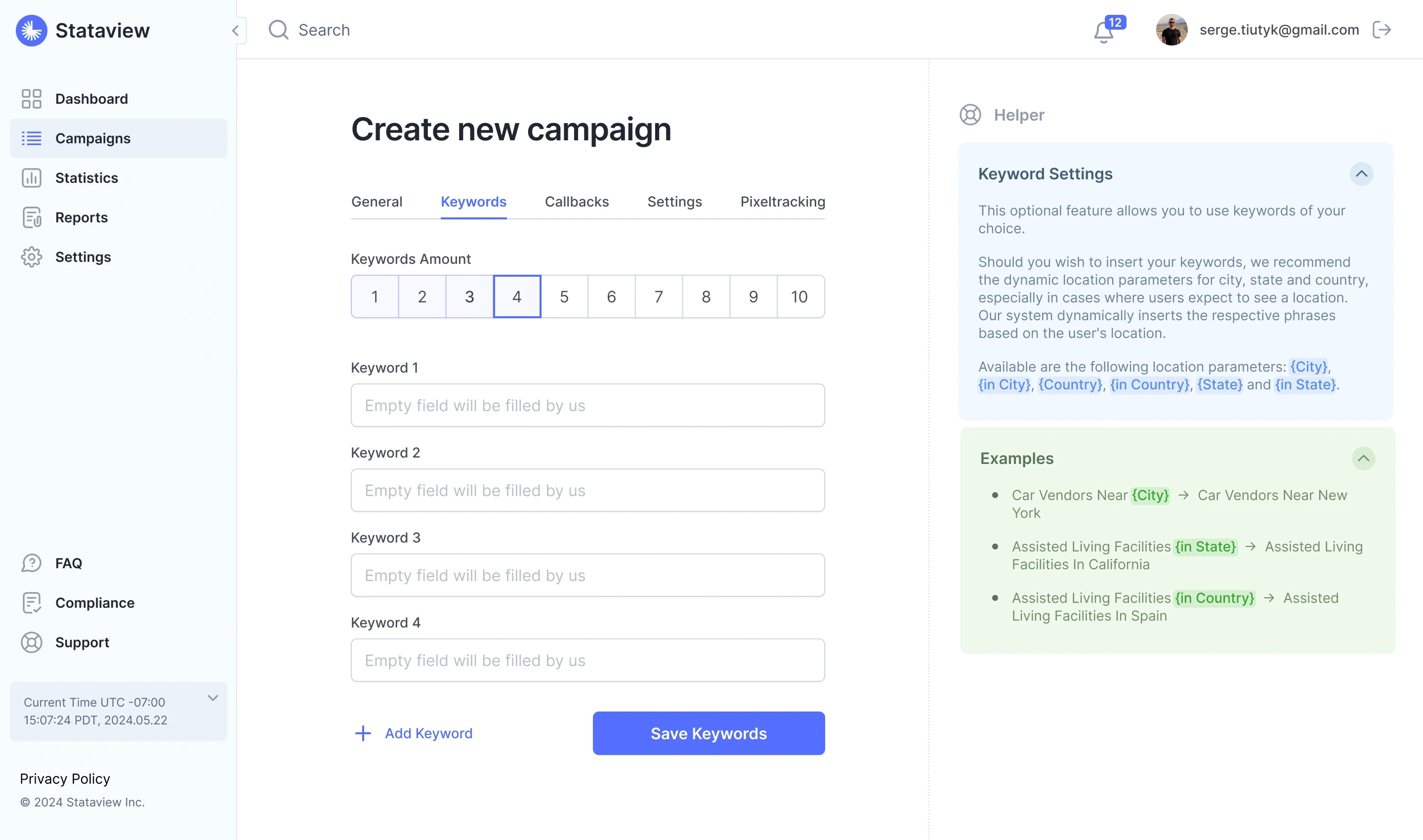The height and width of the screenshot is (840, 1423).
Task: Collapse the Keyword Settings helper panel
Action: (1361, 174)
